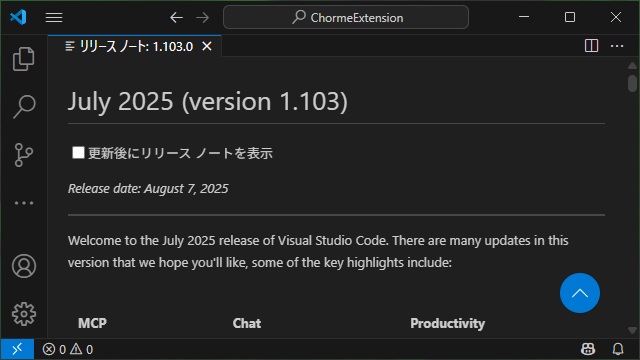Screen dimensions: 640x360
Task: Open the Explorer view in activity bar
Action: point(24,59)
